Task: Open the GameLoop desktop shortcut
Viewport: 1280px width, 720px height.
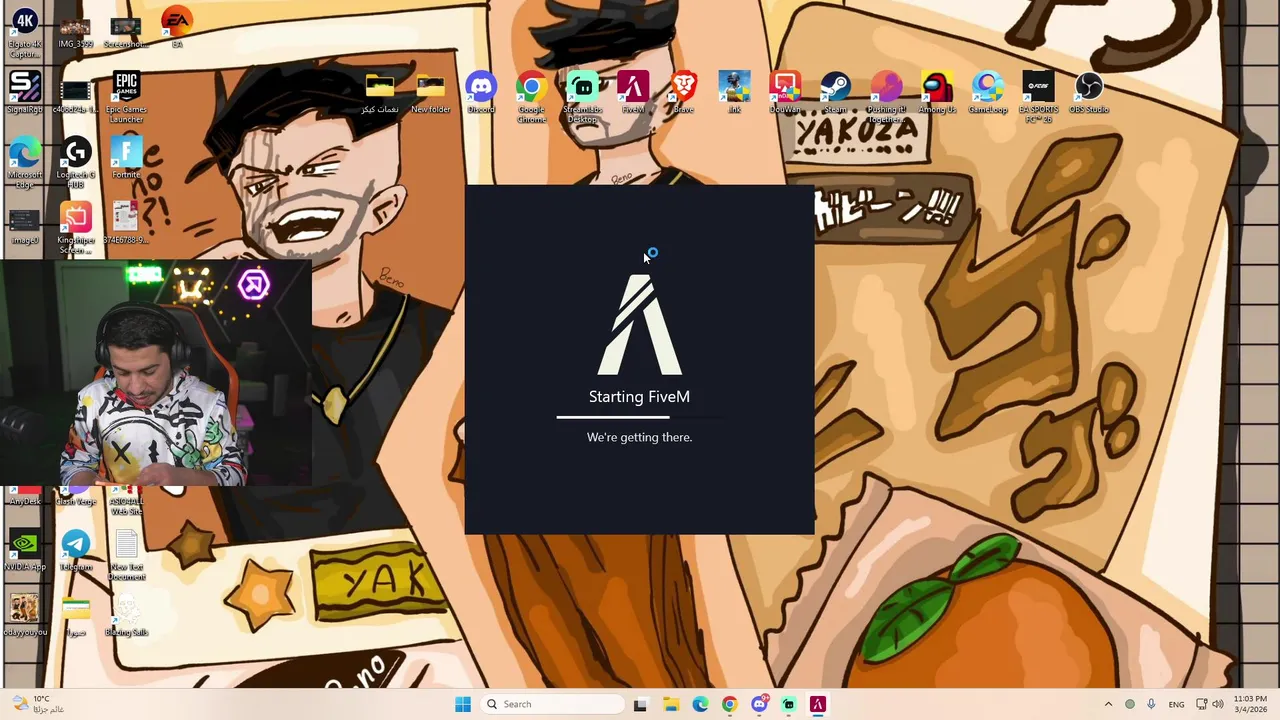Action: 988,92
